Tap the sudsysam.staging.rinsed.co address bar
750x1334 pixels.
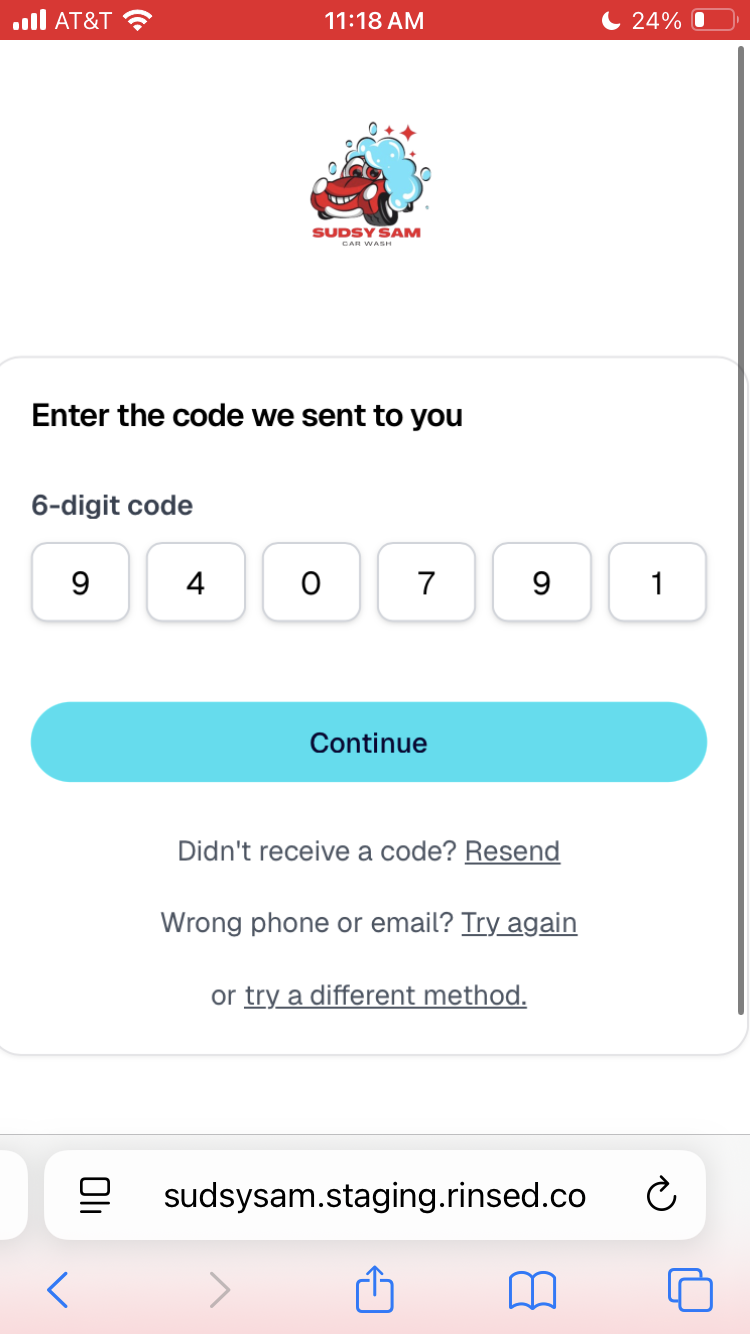(x=375, y=1195)
